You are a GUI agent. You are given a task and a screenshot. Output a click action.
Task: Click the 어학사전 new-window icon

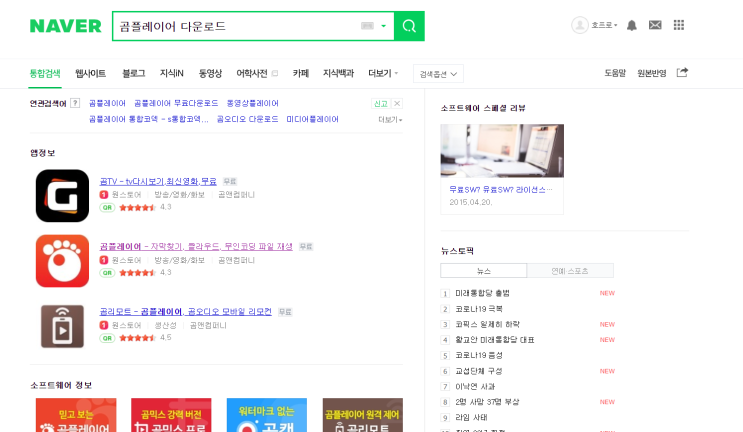[x=275, y=73]
